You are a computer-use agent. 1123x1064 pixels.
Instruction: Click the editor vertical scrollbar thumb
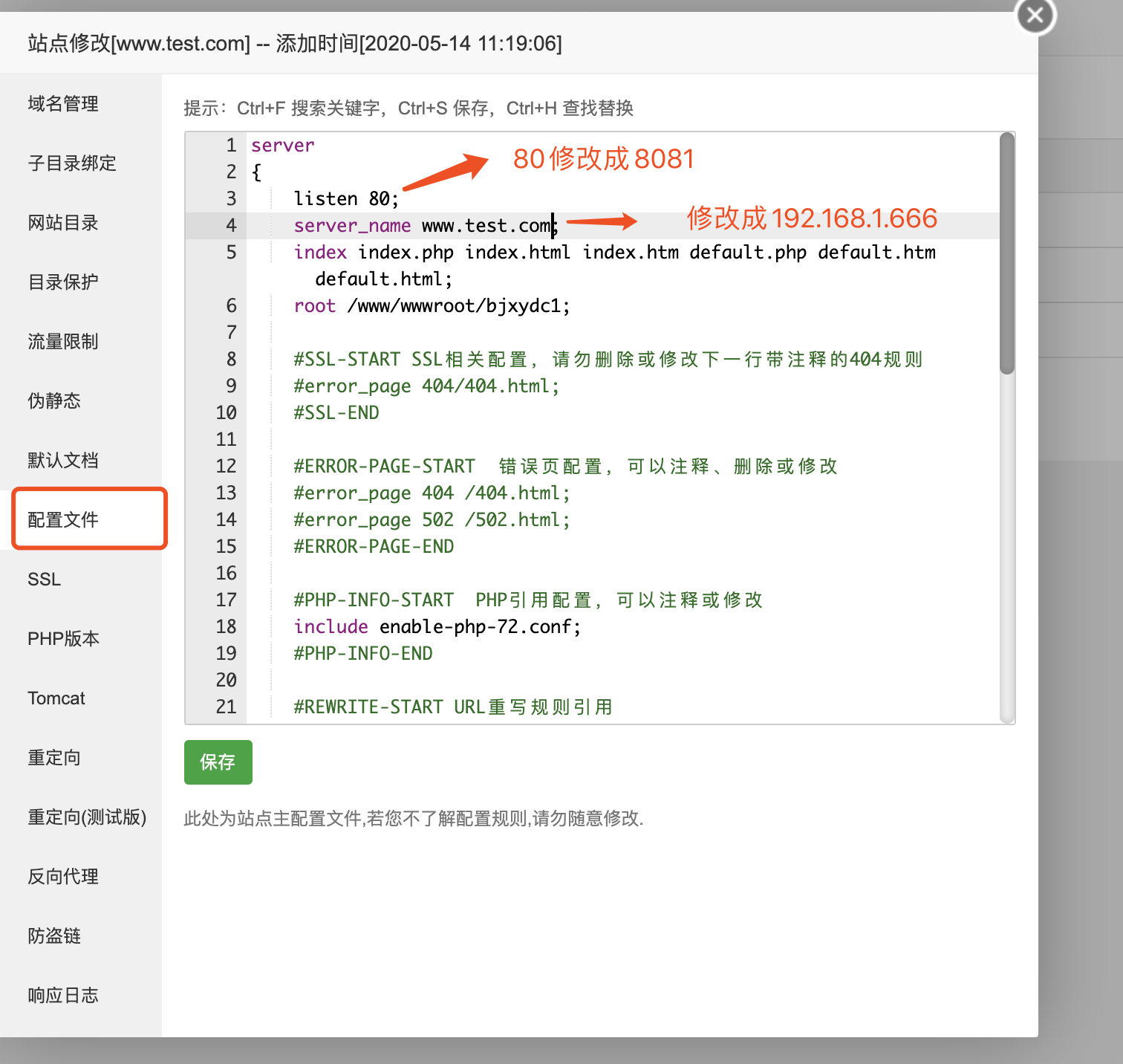pos(1007,253)
